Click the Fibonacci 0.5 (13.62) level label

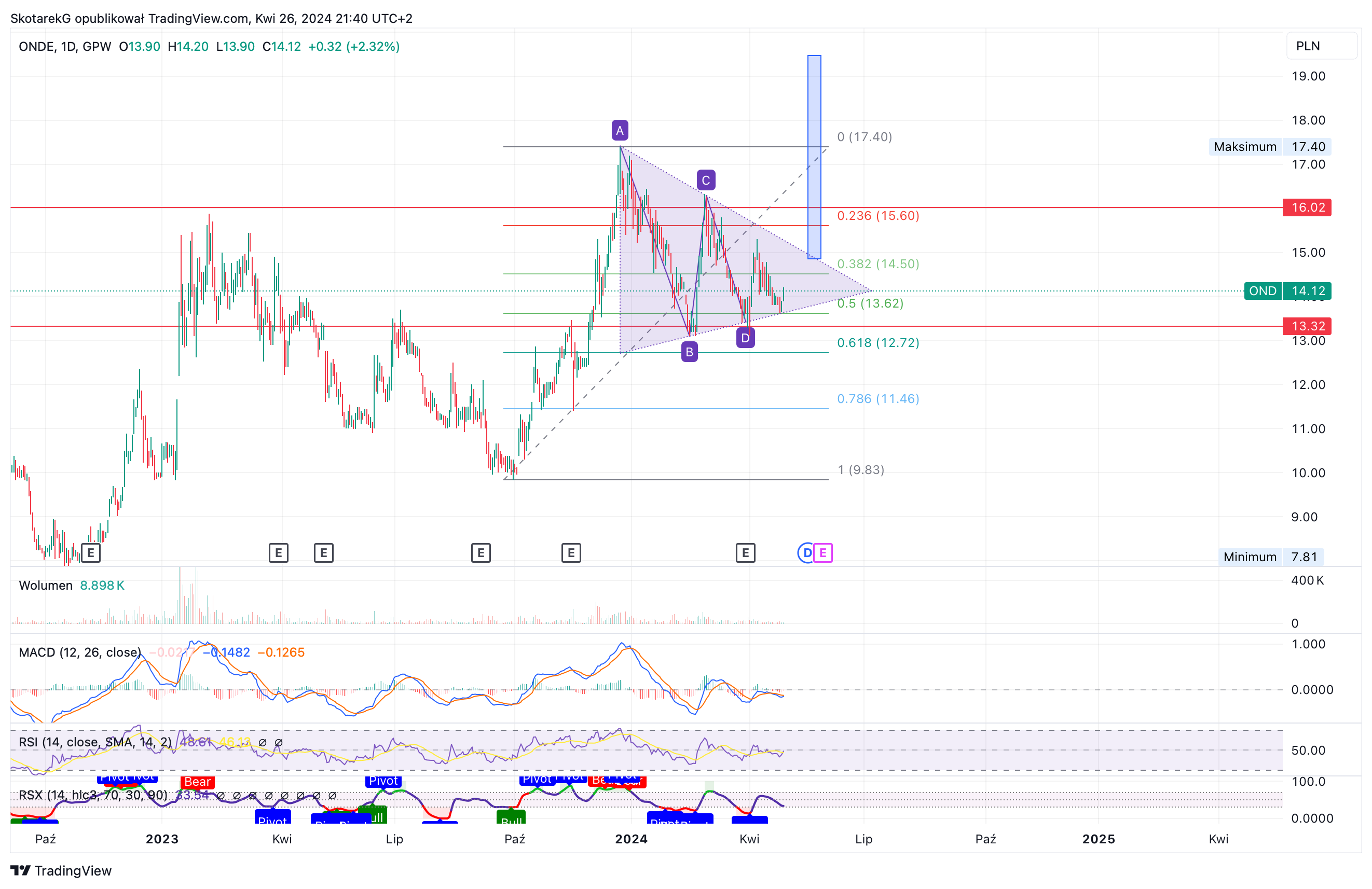pos(870,303)
